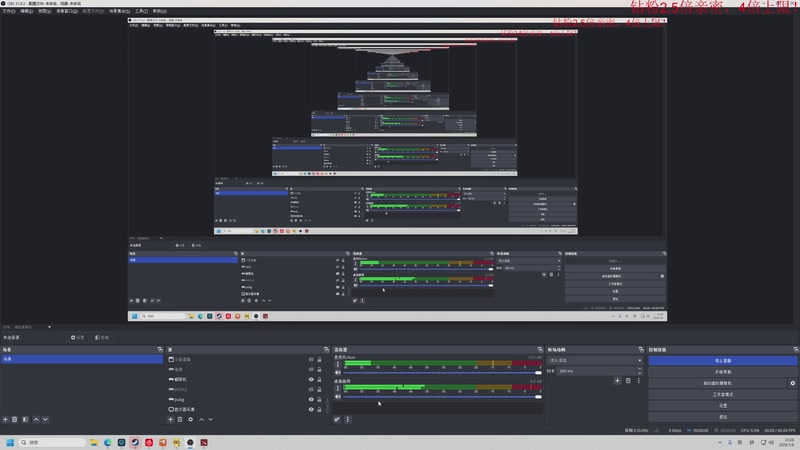Image resolution: width=800 pixels, height=450 pixels.
Task: Add a new scene with the plus icon
Action: [x=5, y=419]
